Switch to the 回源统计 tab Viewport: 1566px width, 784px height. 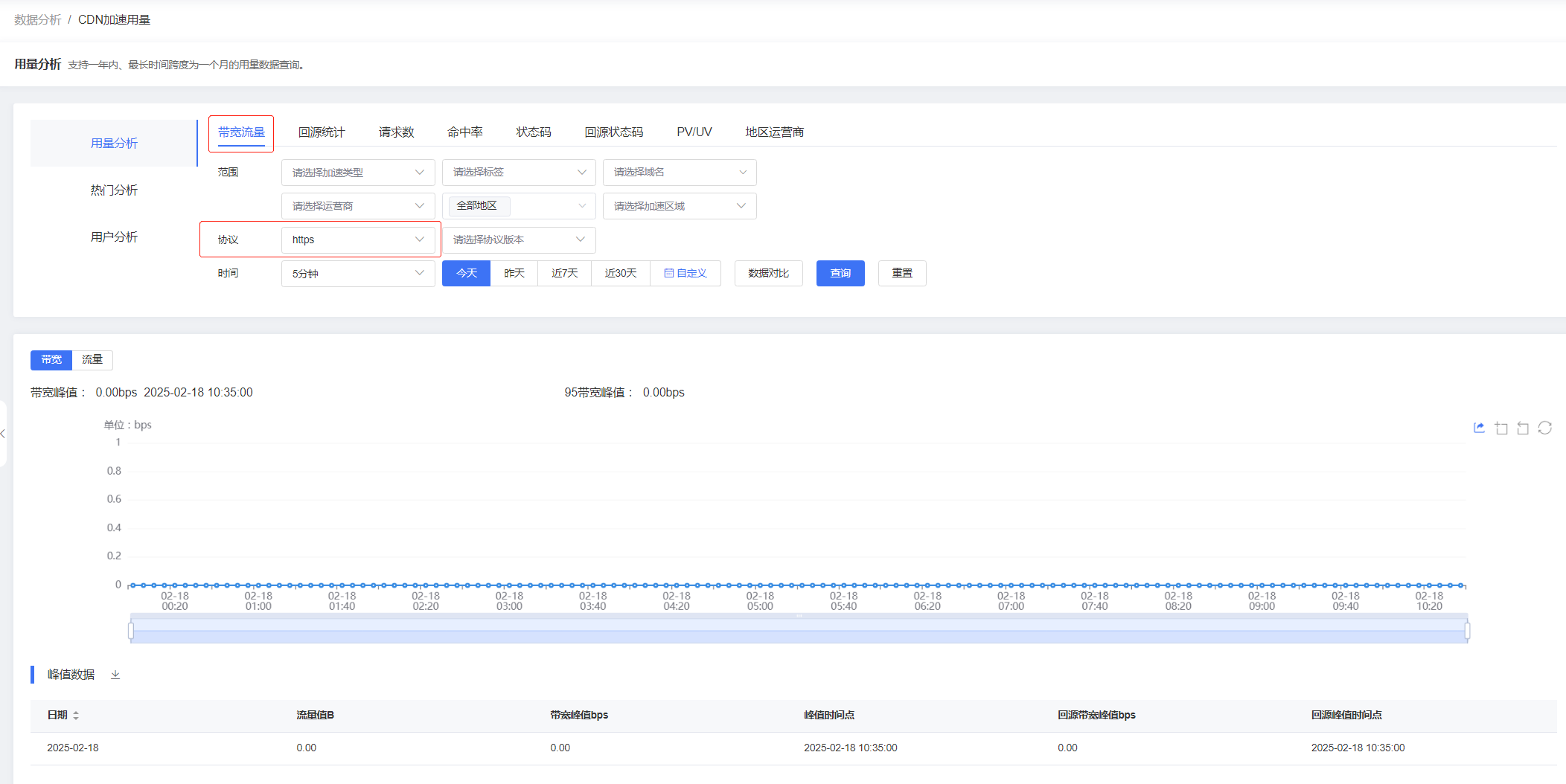(322, 132)
